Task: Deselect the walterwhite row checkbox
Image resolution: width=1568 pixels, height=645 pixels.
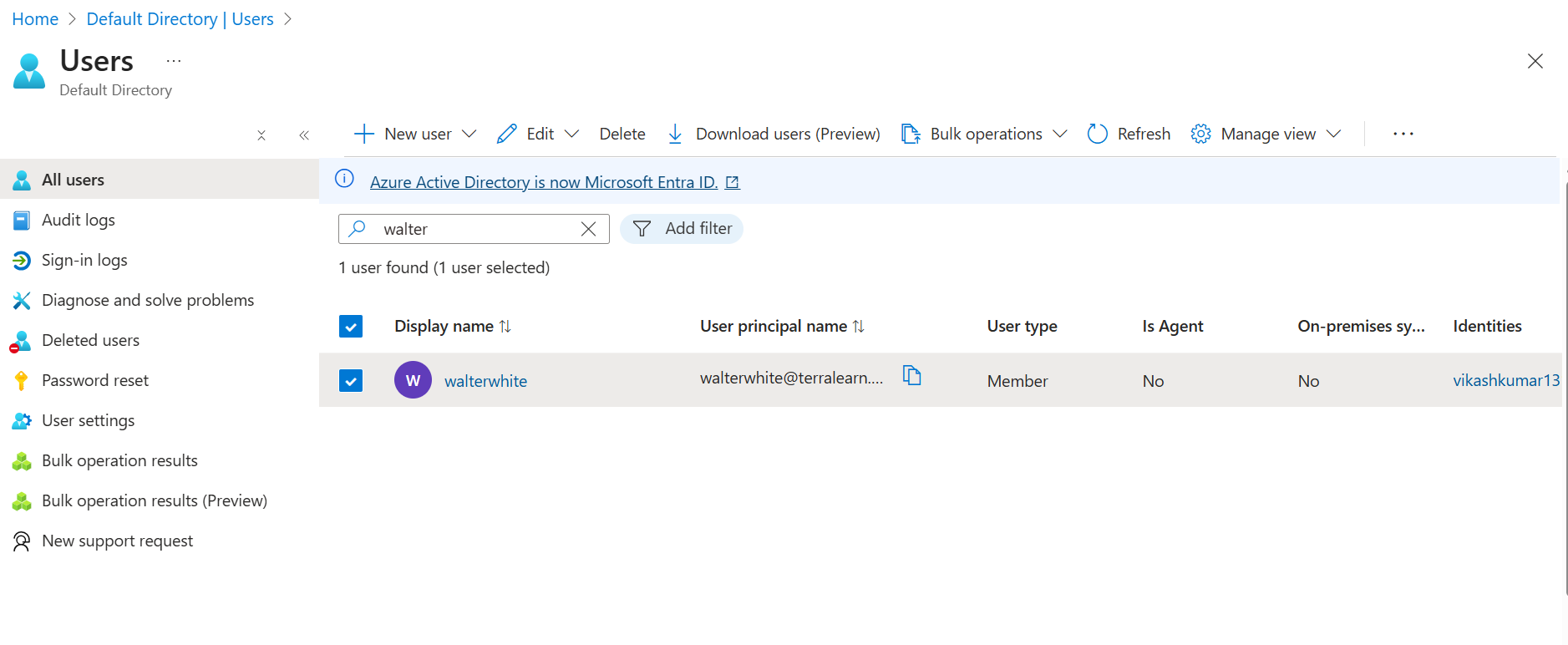Action: click(351, 381)
